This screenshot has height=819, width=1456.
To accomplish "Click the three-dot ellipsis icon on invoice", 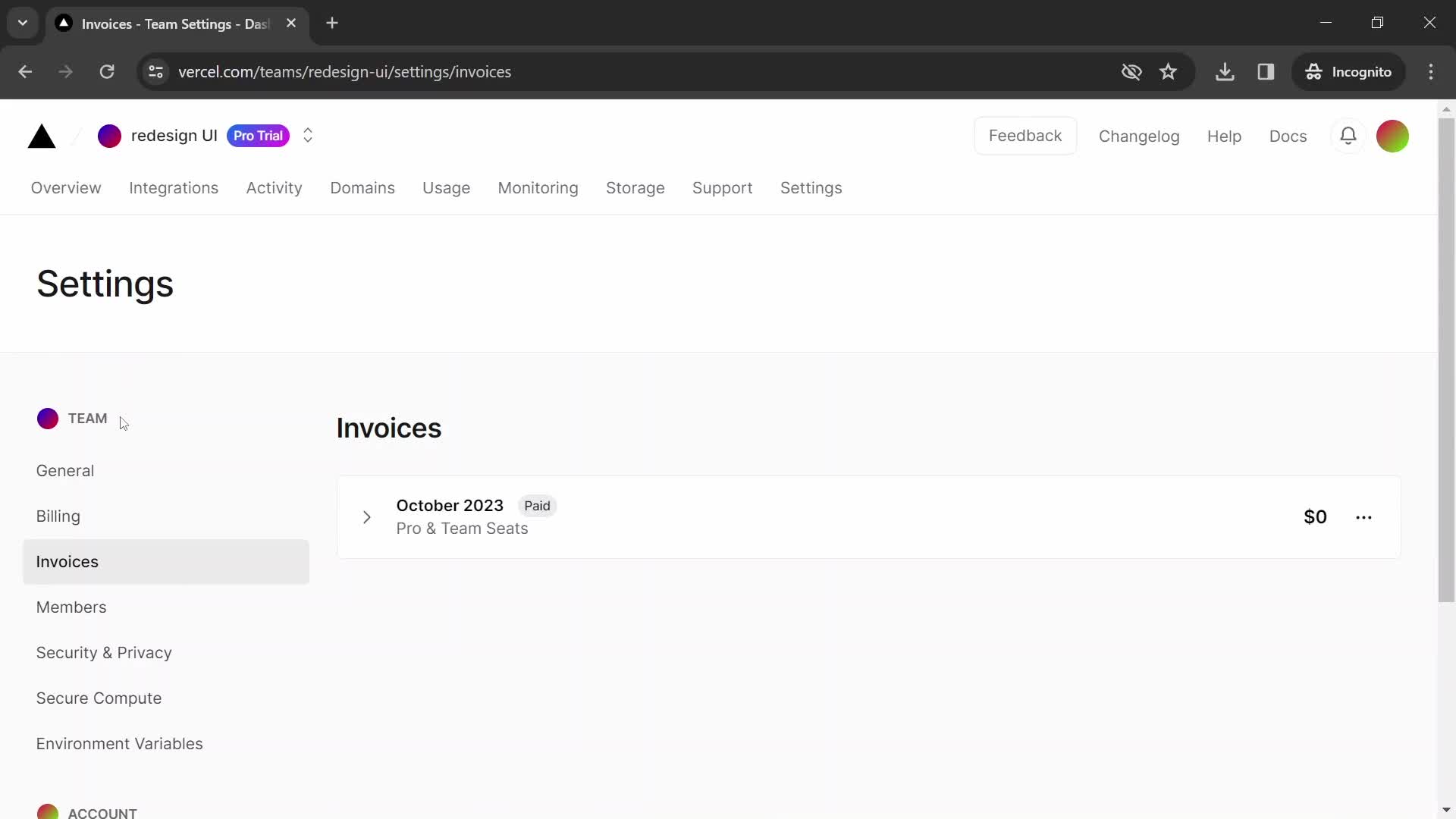I will coord(1364,517).
